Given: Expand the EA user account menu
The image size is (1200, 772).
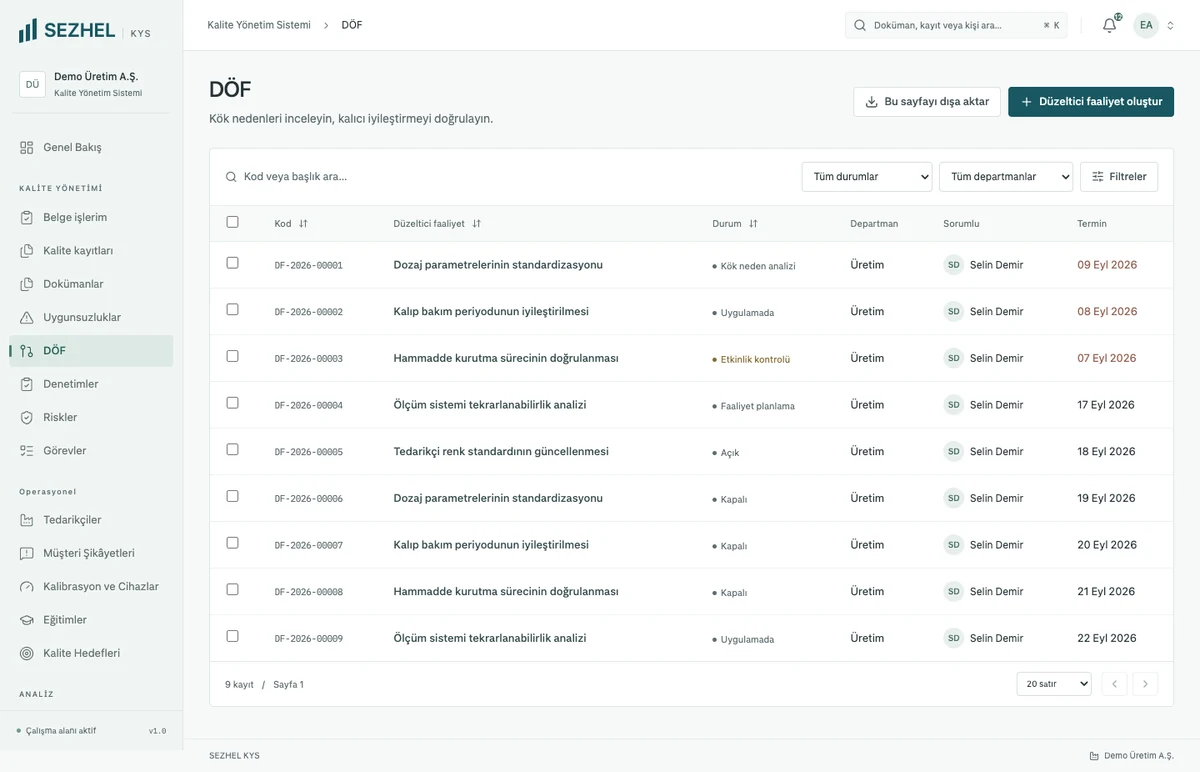Looking at the screenshot, I should 1154,25.
